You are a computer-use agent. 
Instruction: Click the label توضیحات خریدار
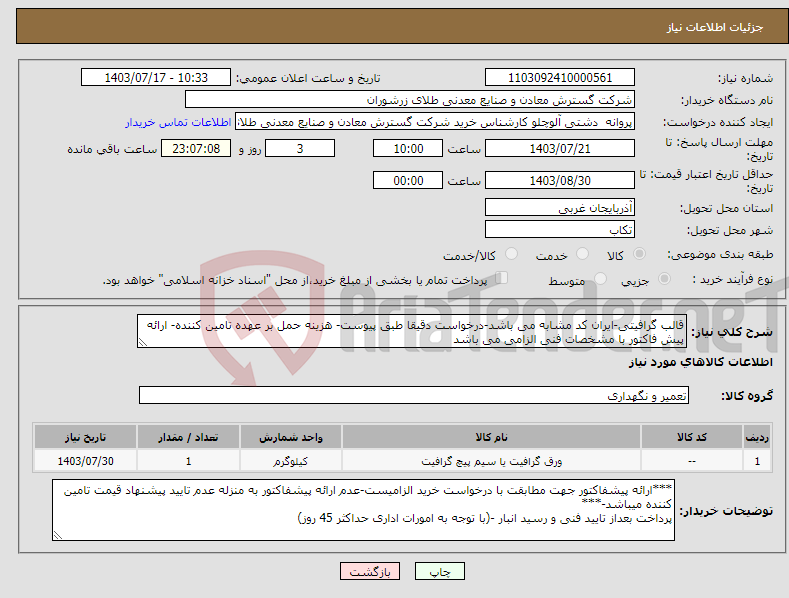point(726,511)
